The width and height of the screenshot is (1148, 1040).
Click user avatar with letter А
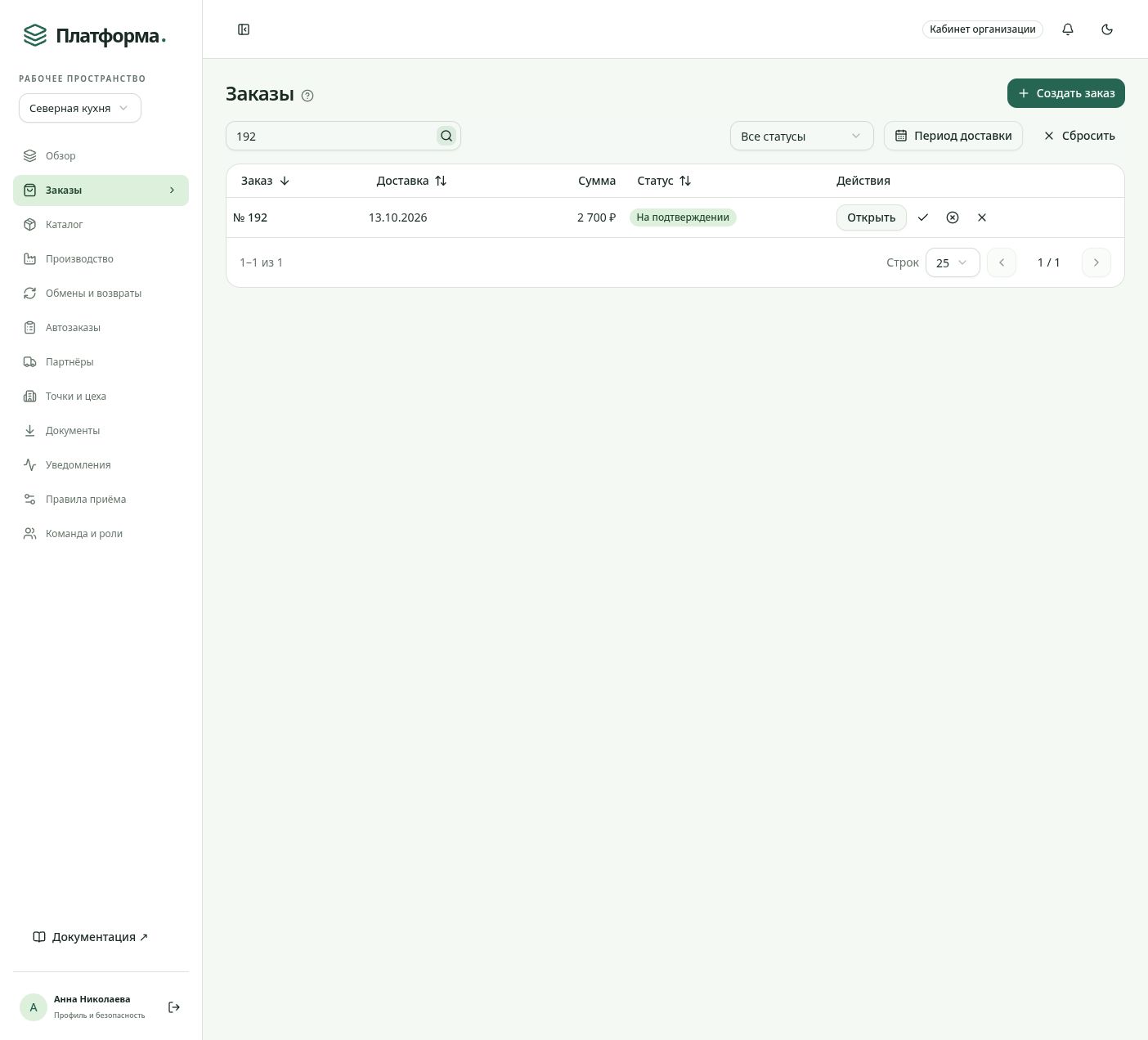(x=34, y=1007)
